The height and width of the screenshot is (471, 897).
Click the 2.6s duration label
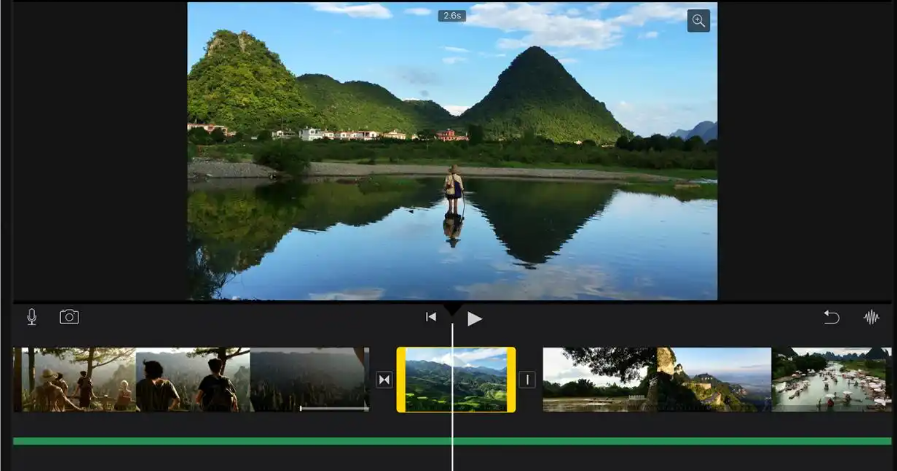click(x=452, y=16)
